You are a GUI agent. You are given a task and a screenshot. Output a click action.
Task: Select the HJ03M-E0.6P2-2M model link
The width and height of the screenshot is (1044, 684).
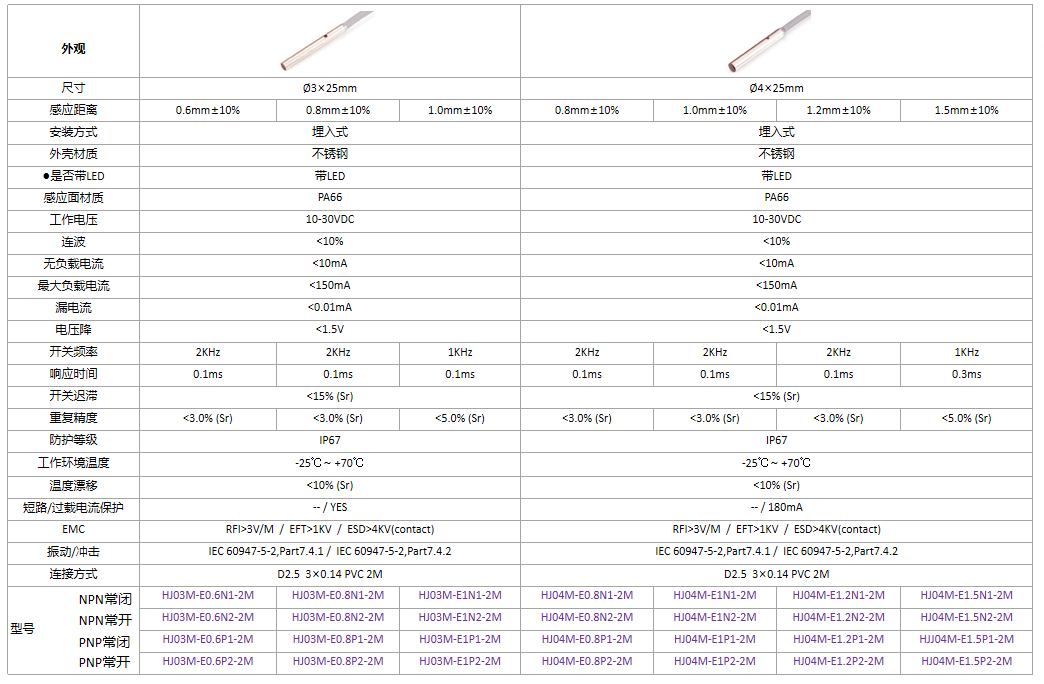point(208,661)
